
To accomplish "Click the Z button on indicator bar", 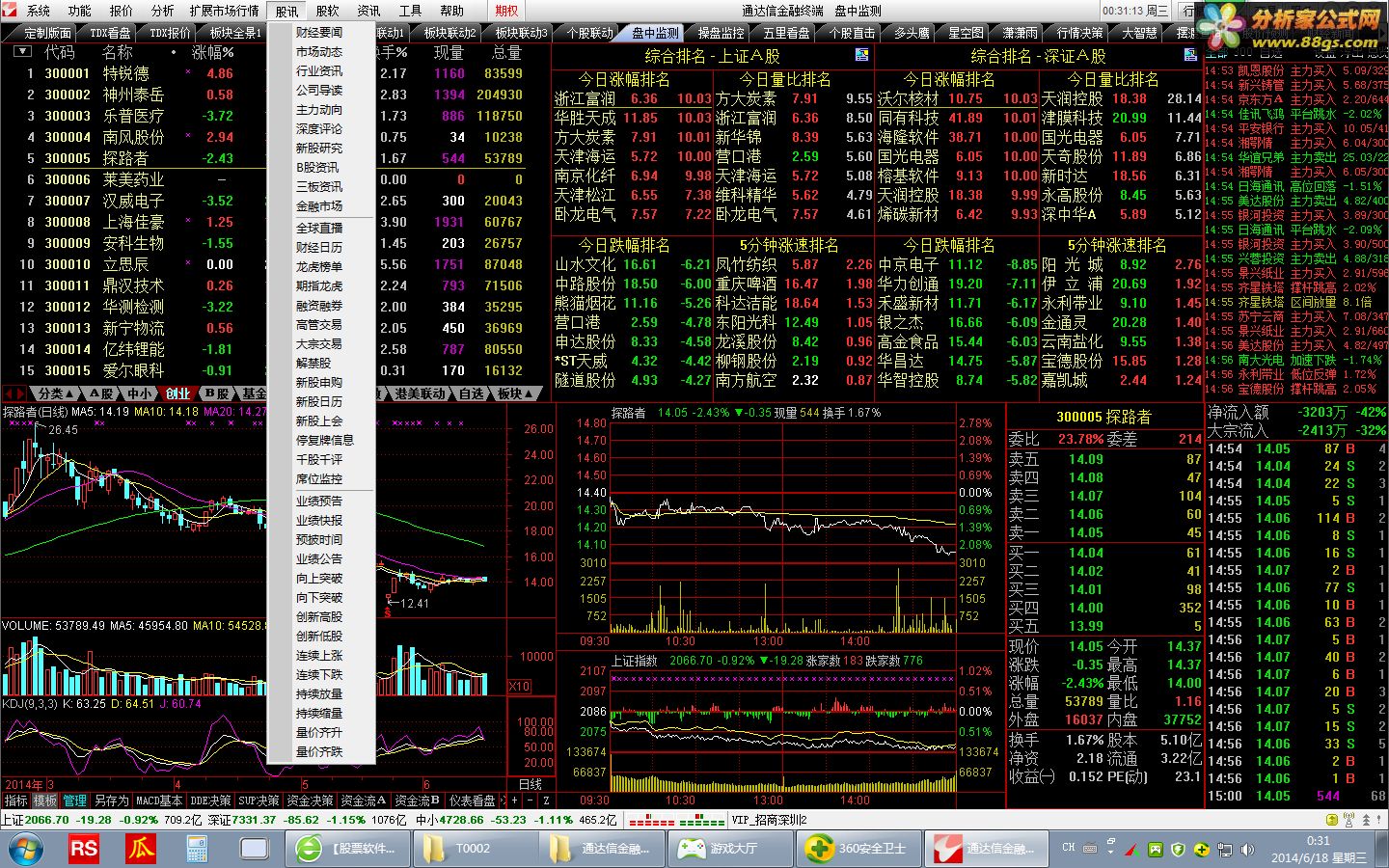I will click(546, 800).
